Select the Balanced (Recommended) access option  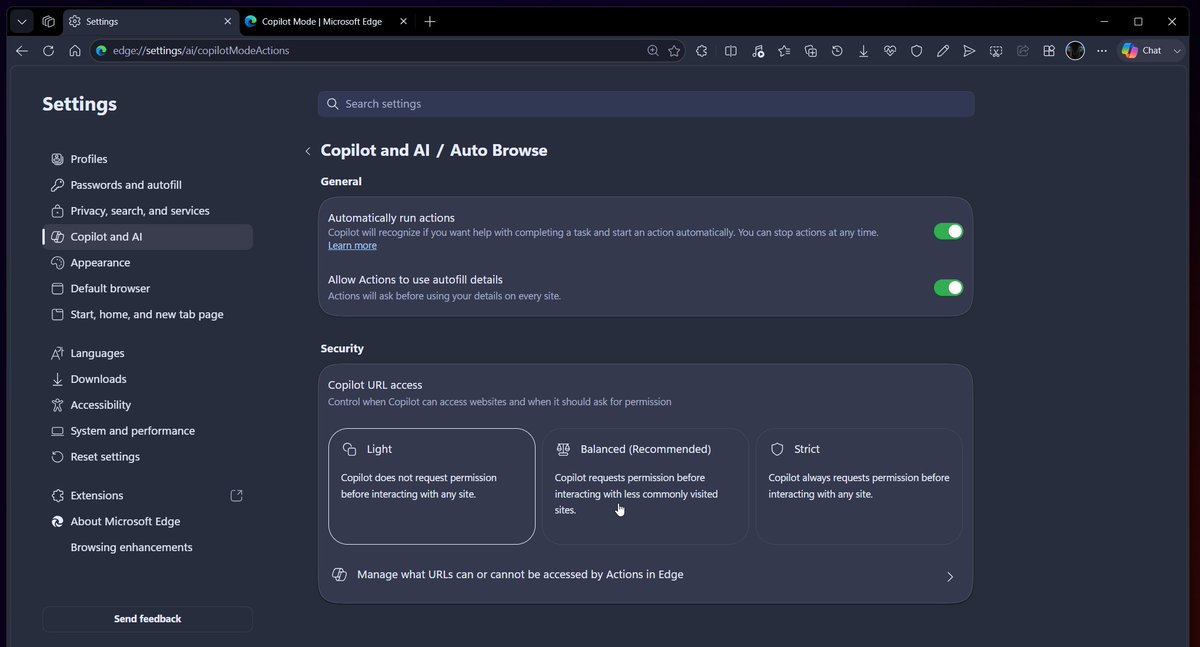tap(645, 487)
